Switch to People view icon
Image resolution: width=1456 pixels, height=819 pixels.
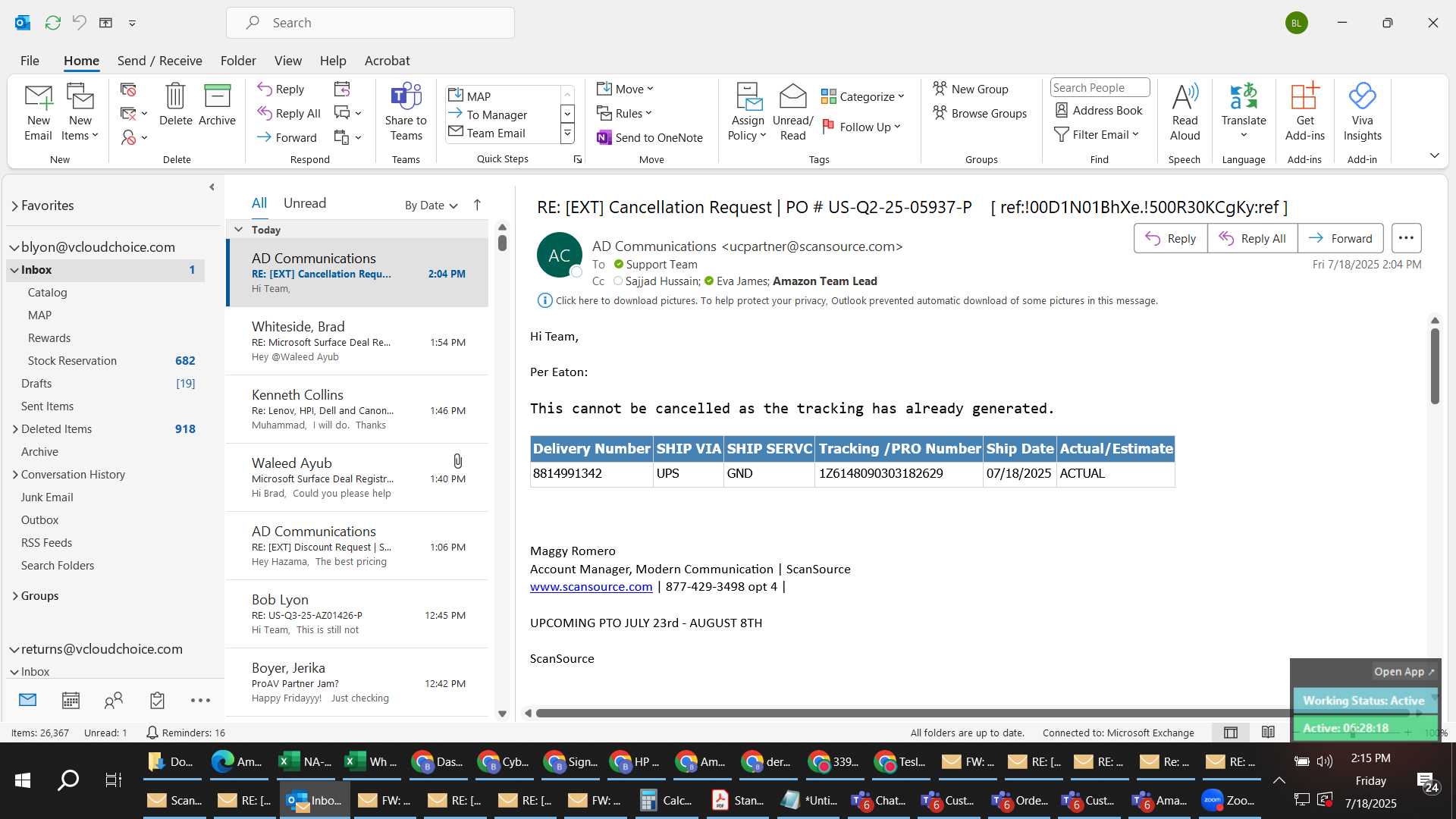(114, 700)
